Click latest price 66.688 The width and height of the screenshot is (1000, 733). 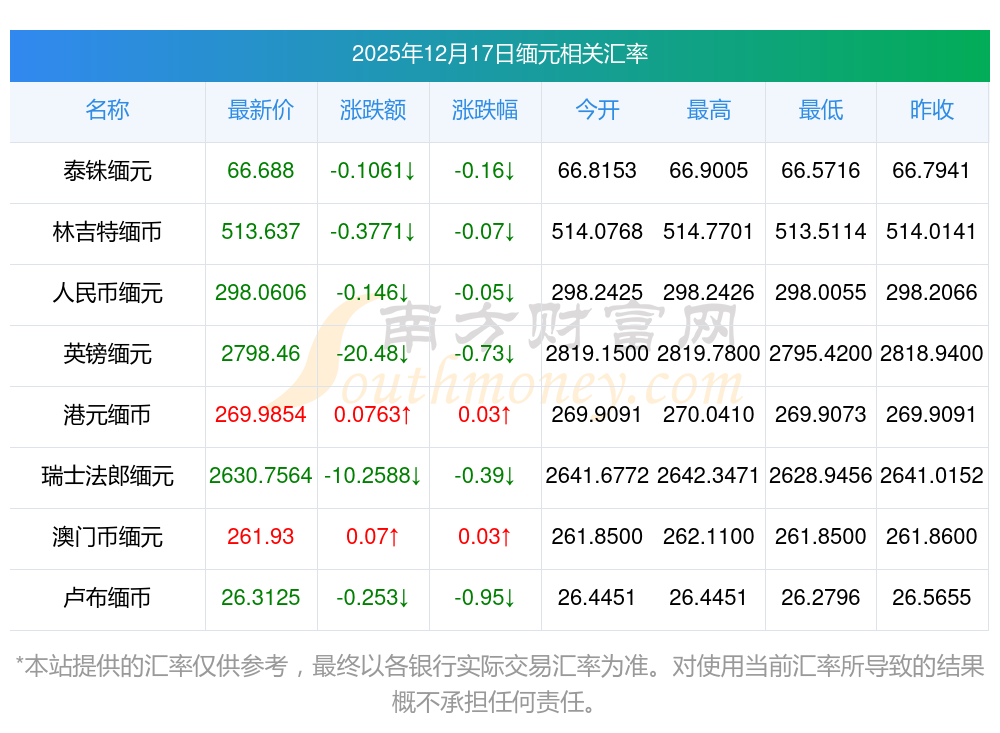(x=260, y=170)
